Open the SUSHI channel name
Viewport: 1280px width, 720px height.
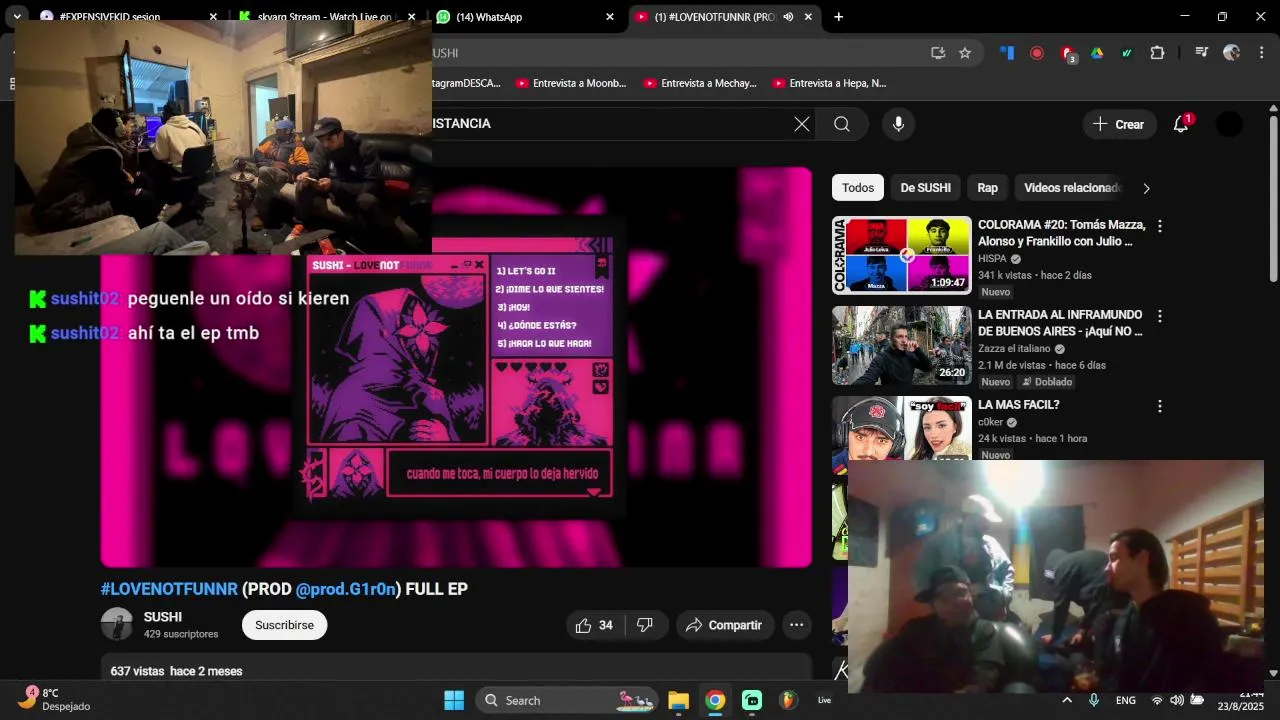point(163,617)
